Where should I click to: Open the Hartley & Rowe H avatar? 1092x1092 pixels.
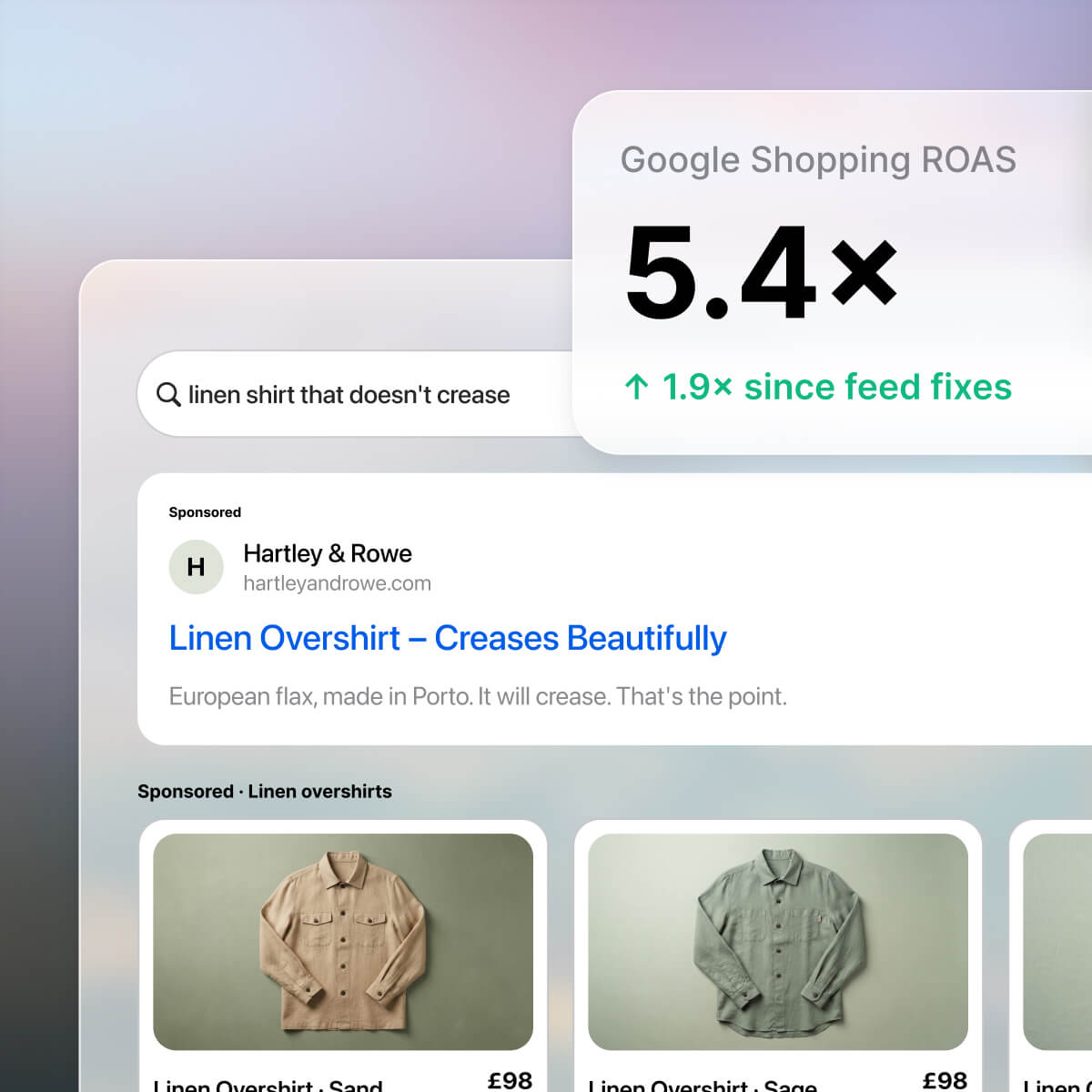click(196, 567)
